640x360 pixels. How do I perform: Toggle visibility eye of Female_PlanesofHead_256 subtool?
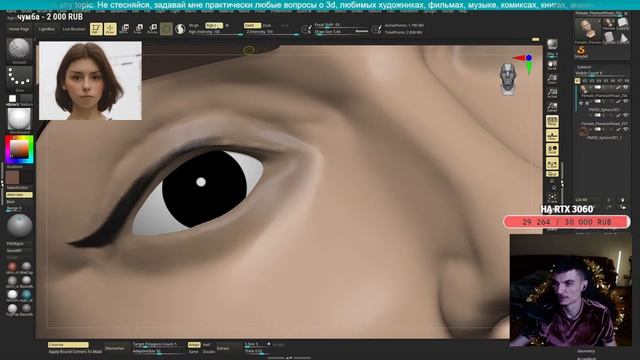pyautogui.click(x=626, y=87)
